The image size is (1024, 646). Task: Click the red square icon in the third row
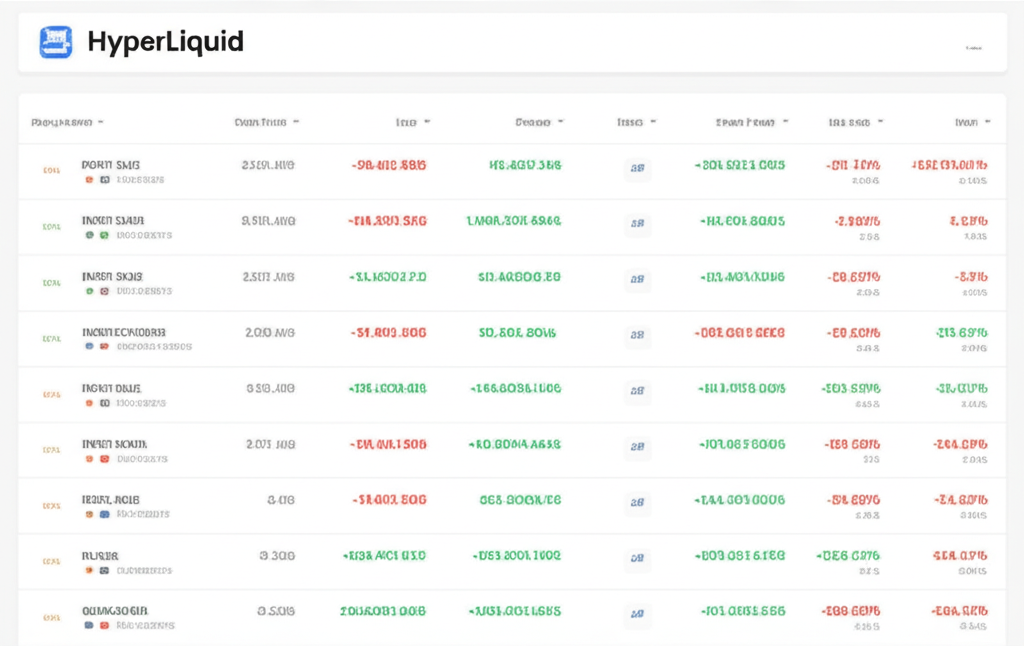pyautogui.click(x=104, y=291)
